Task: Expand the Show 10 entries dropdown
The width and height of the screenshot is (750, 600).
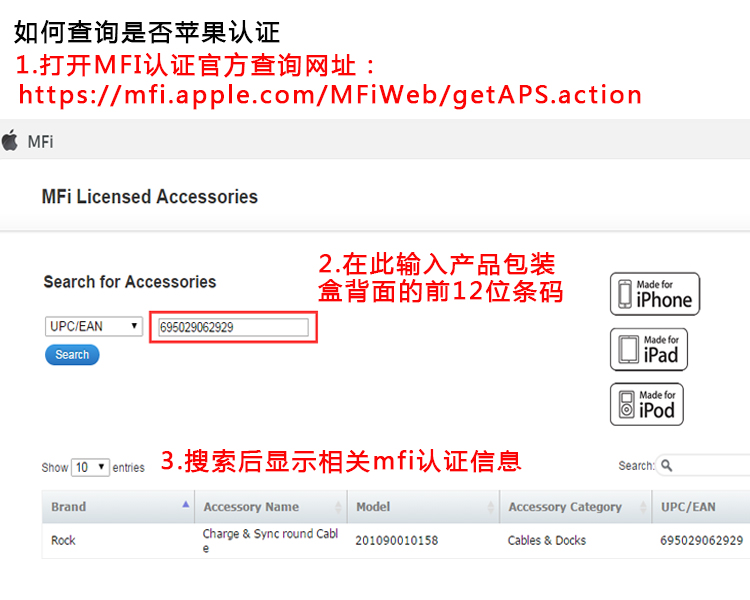Action: (90, 467)
